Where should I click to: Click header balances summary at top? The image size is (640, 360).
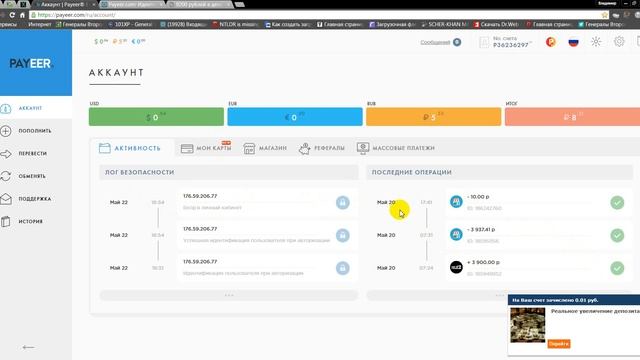pyautogui.click(x=120, y=42)
